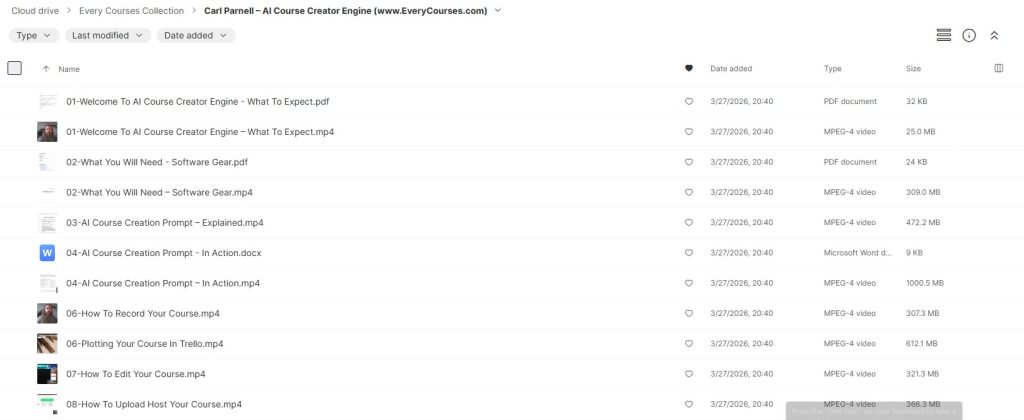Viewport: 1024px width, 420px height.
Task: Open column settings icon in header
Action: tap(998, 68)
